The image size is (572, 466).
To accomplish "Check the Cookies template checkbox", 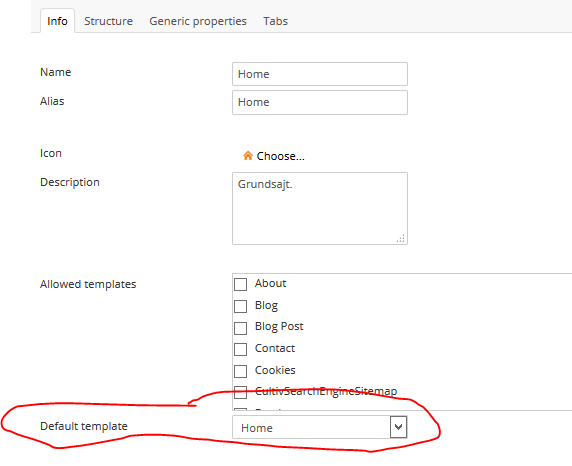I will click(240, 371).
